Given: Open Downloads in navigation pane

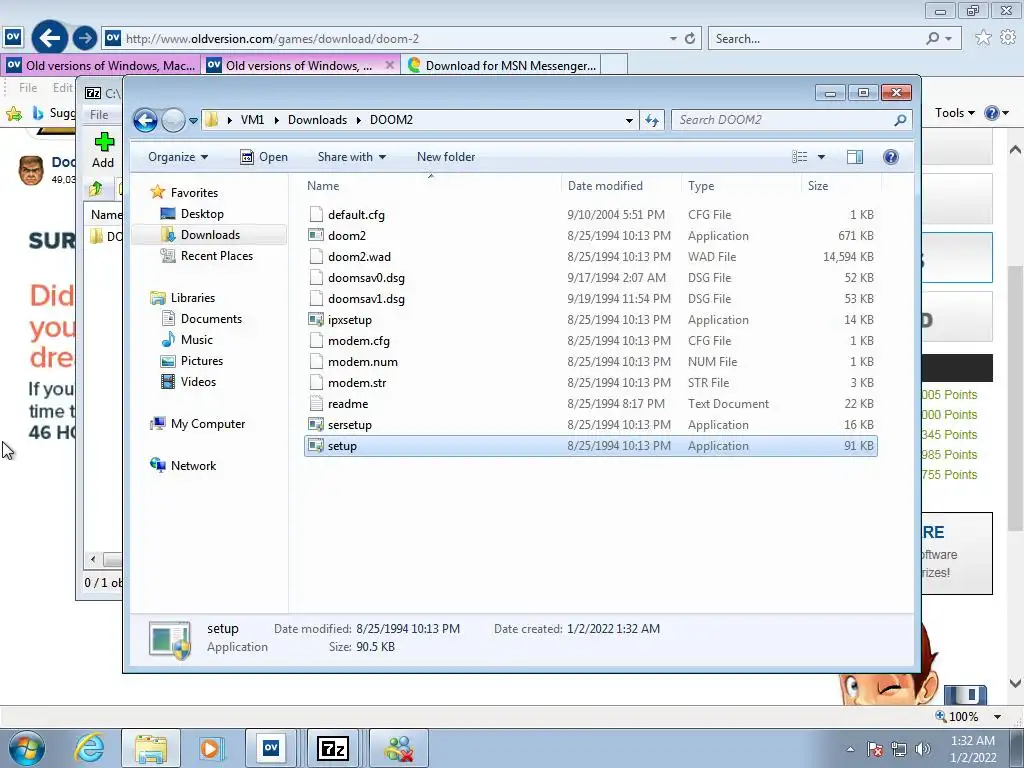Looking at the screenshot, I should click(210, 234).
